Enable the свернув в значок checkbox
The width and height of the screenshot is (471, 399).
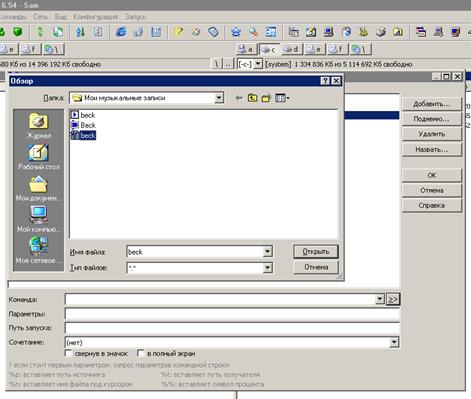(68, 353)
